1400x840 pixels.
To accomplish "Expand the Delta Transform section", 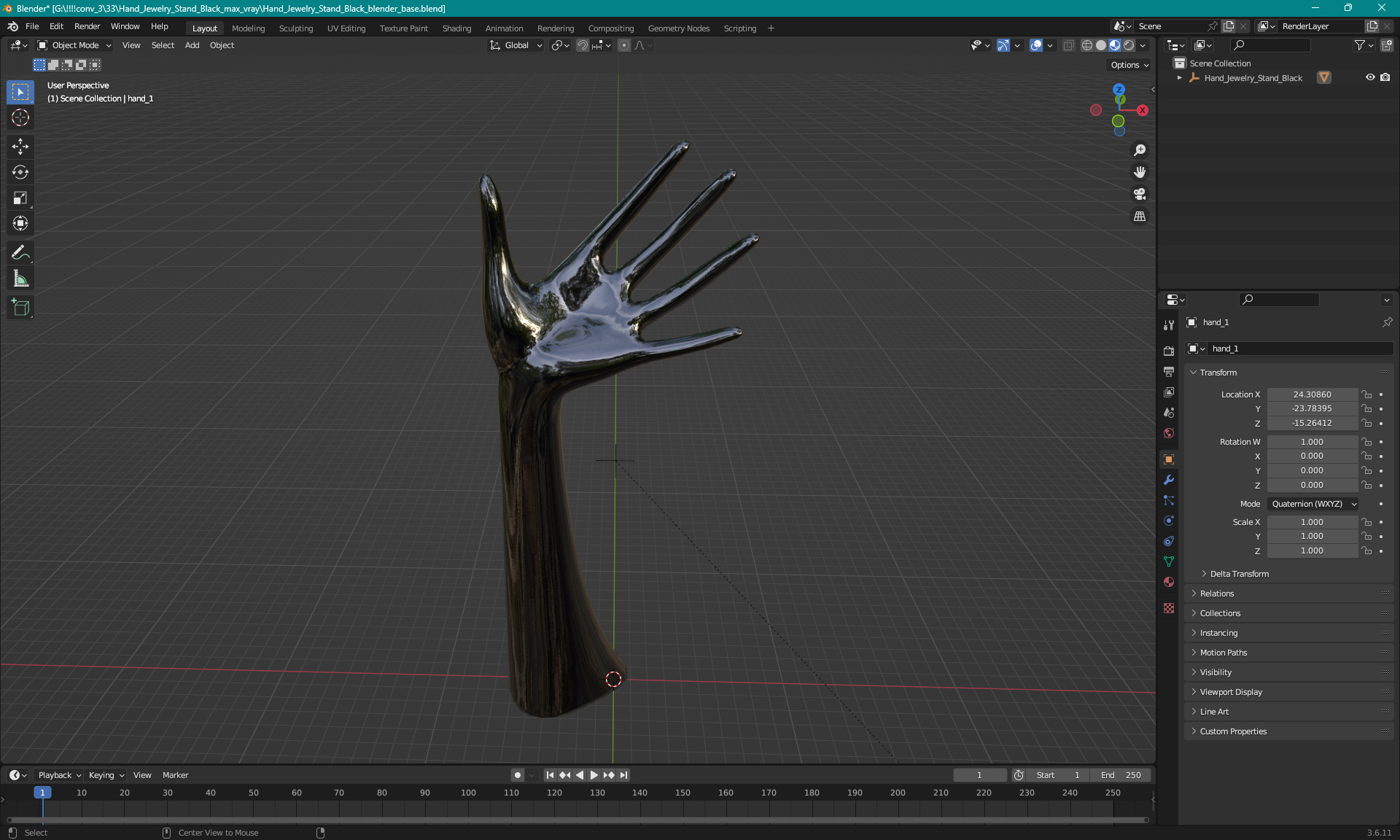I will click(1239, 574).
